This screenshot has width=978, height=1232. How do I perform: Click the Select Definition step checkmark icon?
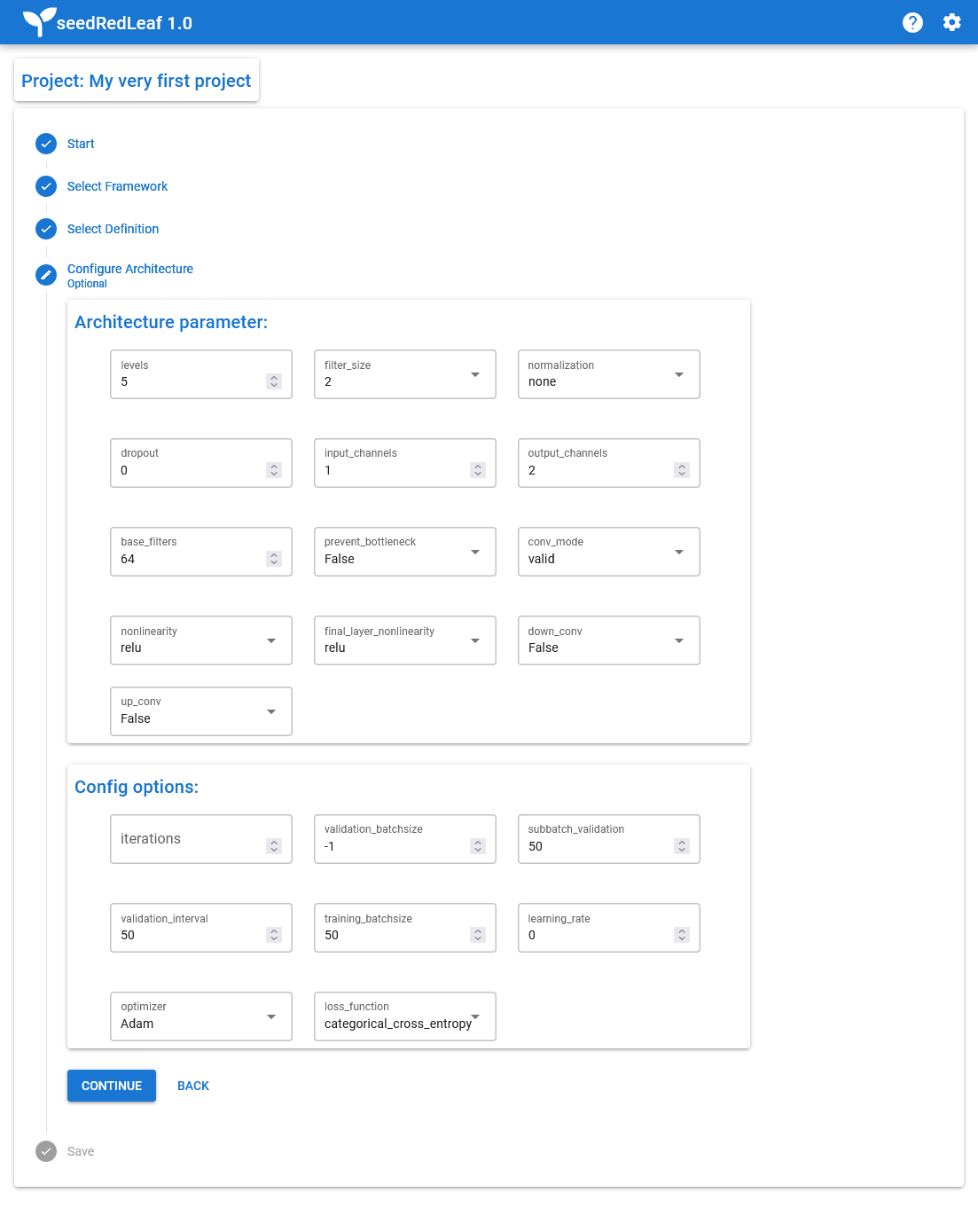[x=46, y=229]
